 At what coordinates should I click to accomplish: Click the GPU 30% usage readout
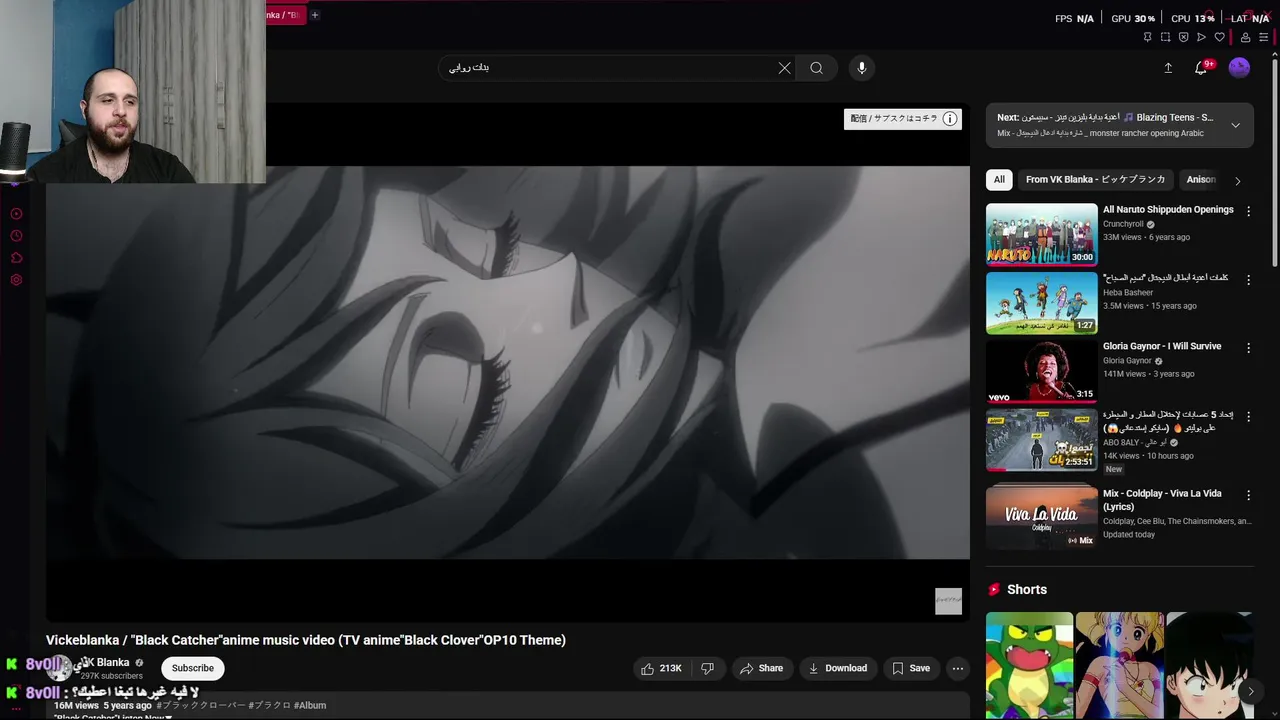click(x=1133, y=18)
